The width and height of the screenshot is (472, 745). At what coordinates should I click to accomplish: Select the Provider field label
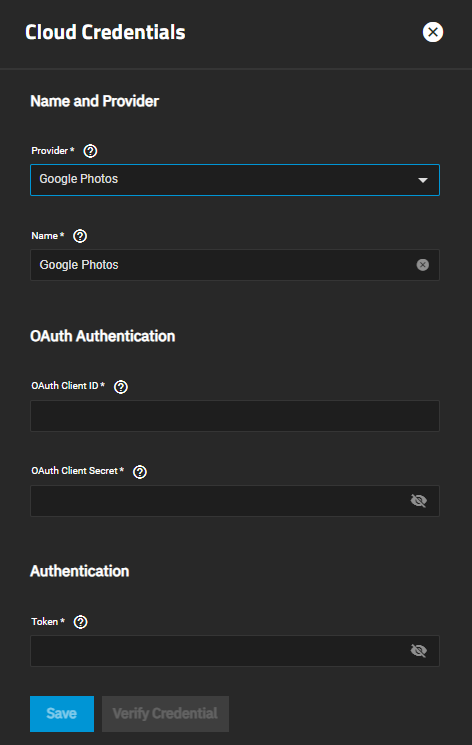53,151
